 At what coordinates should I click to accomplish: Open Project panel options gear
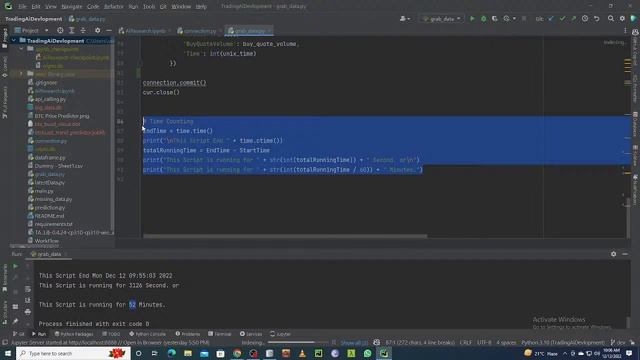(97, 31)
